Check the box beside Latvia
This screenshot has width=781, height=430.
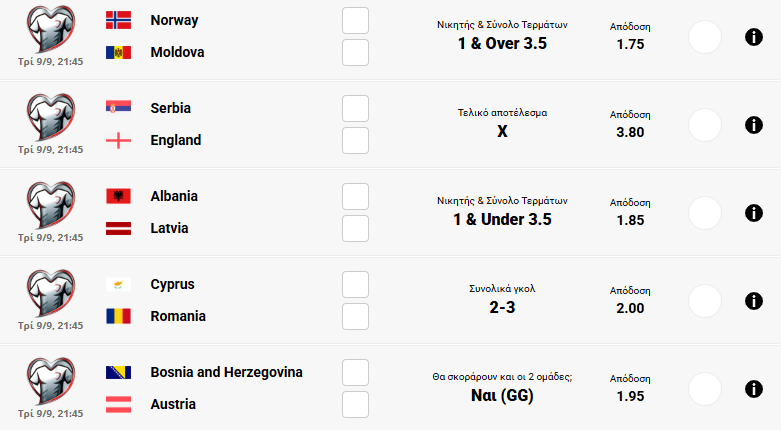[355, 228]
